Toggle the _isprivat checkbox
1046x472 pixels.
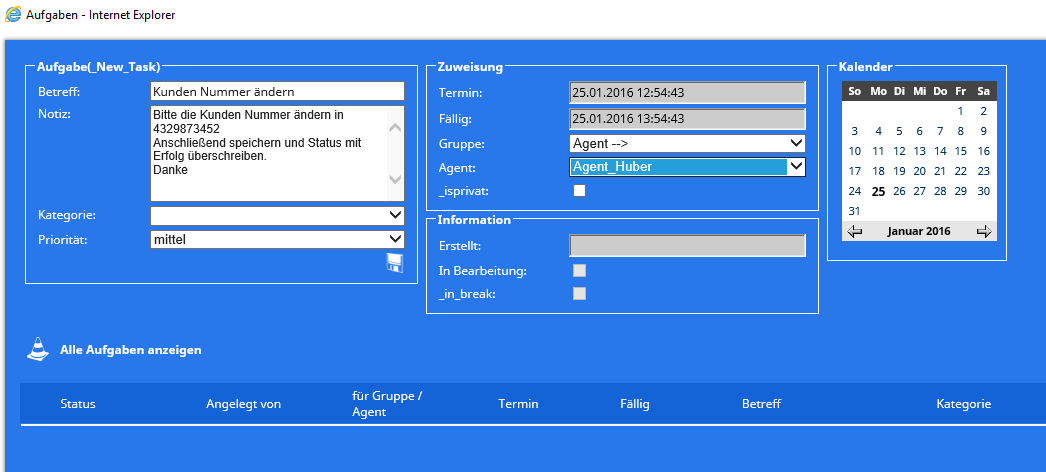[579, 191]
